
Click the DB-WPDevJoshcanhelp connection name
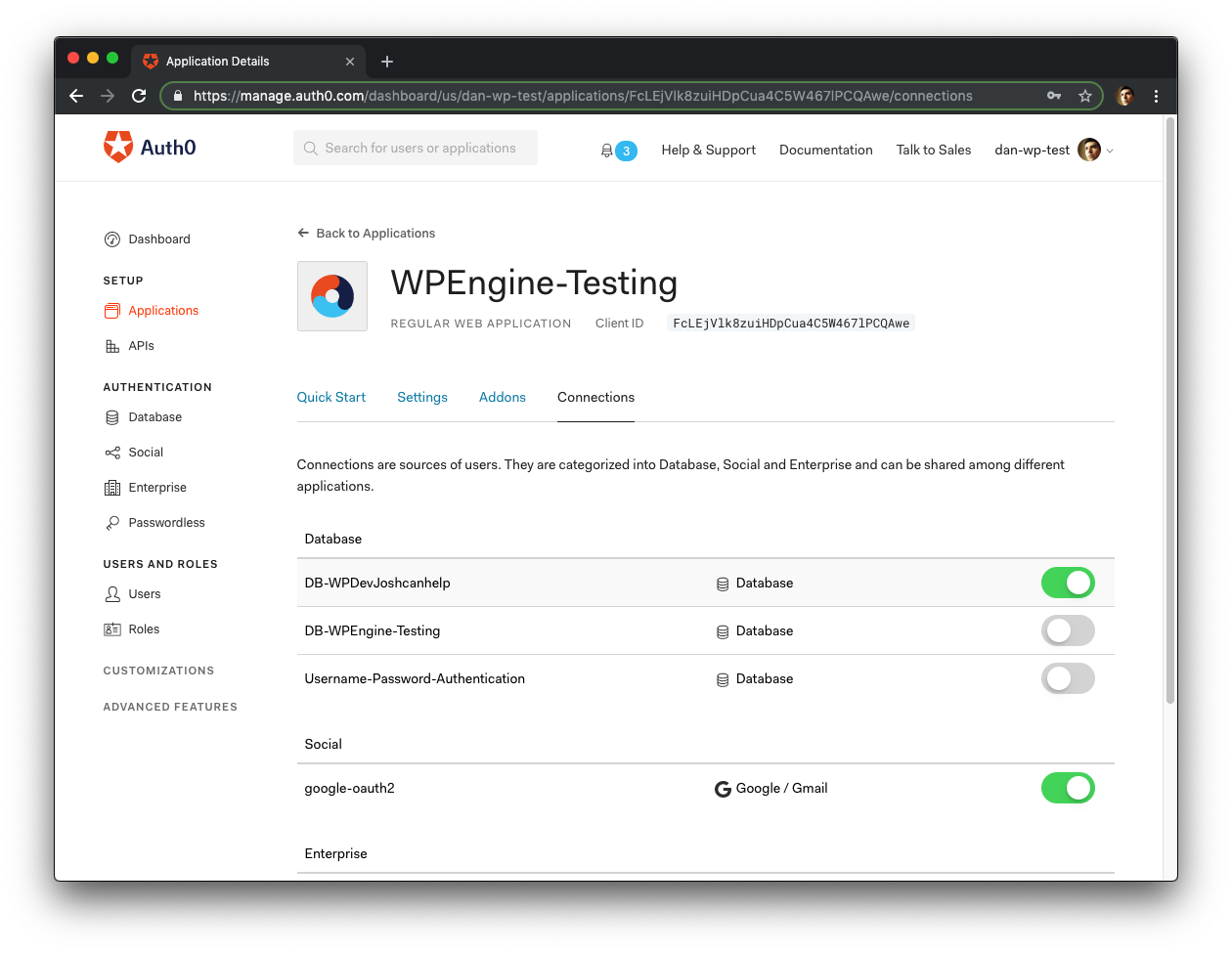tap(377, 584)
